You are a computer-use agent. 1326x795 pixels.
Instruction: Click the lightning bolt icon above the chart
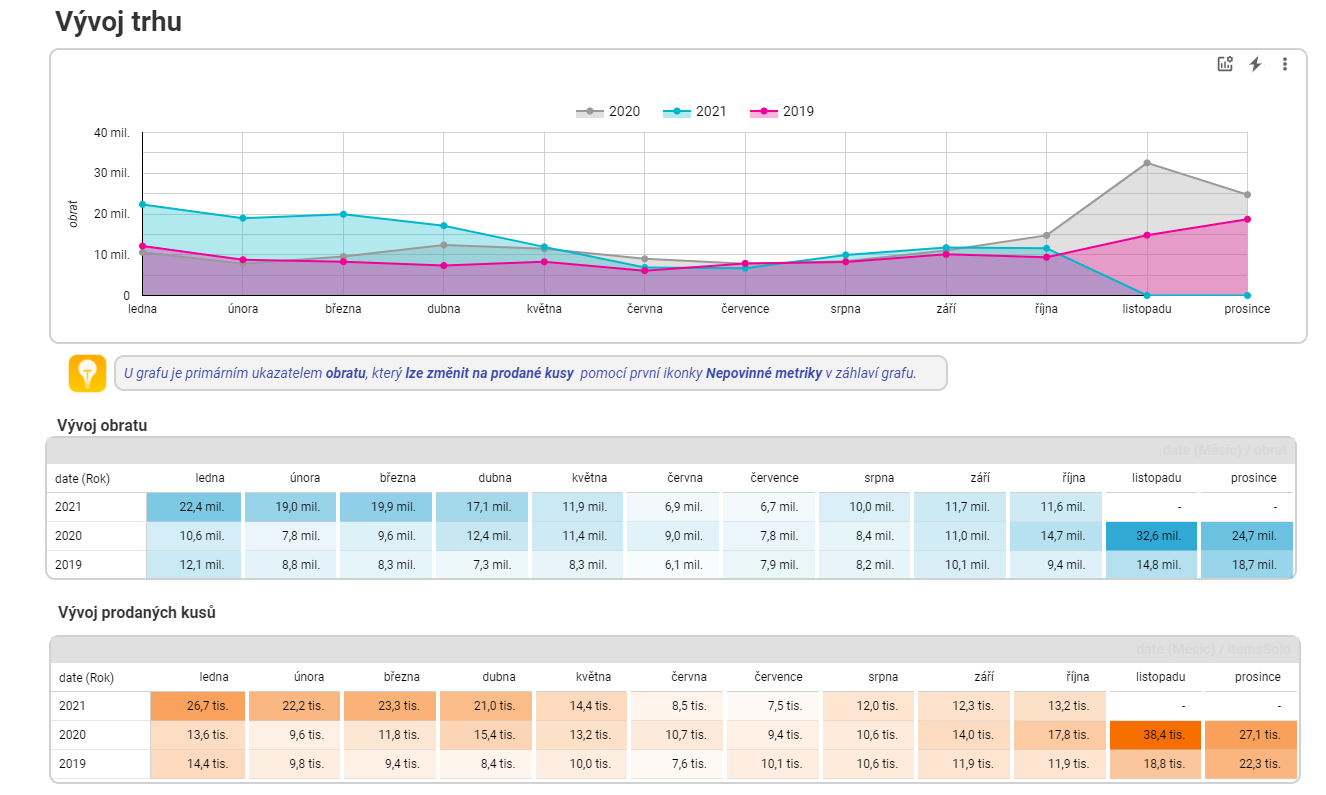click(1256, 64)
